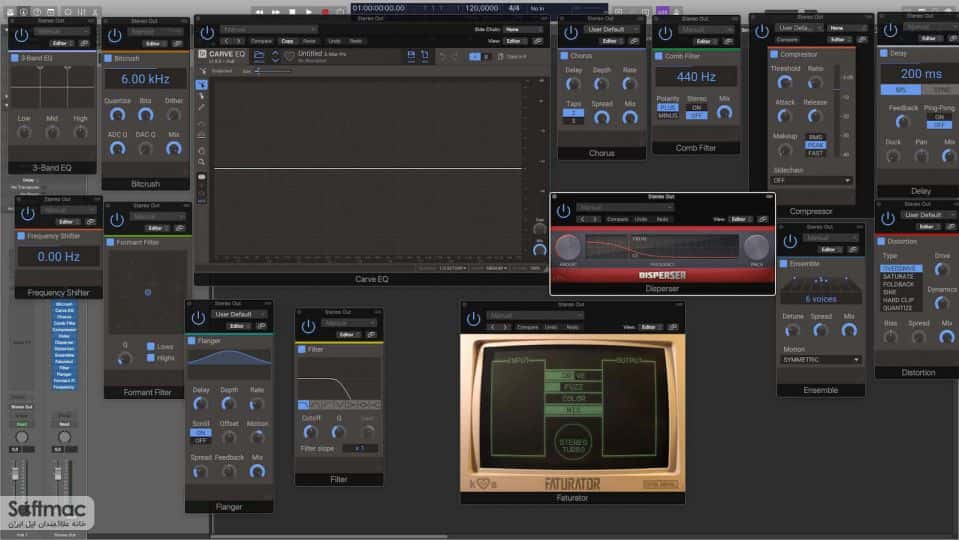959x540 pixels.
Task: Toggle the Formant Filter power icon
Action: pyautogui.click(x=117, y=220)
